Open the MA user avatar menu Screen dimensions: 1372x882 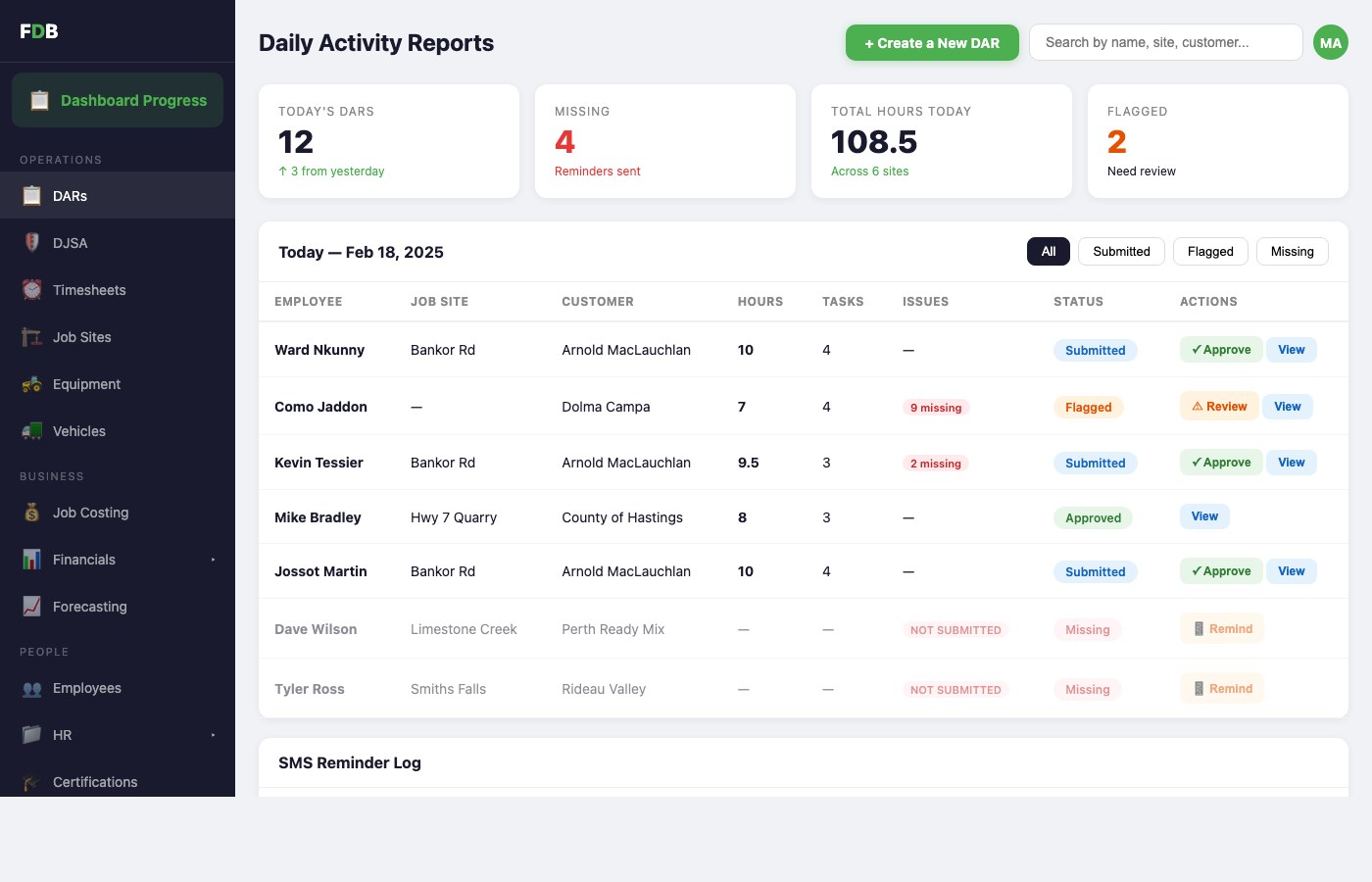coord(1330,42)
